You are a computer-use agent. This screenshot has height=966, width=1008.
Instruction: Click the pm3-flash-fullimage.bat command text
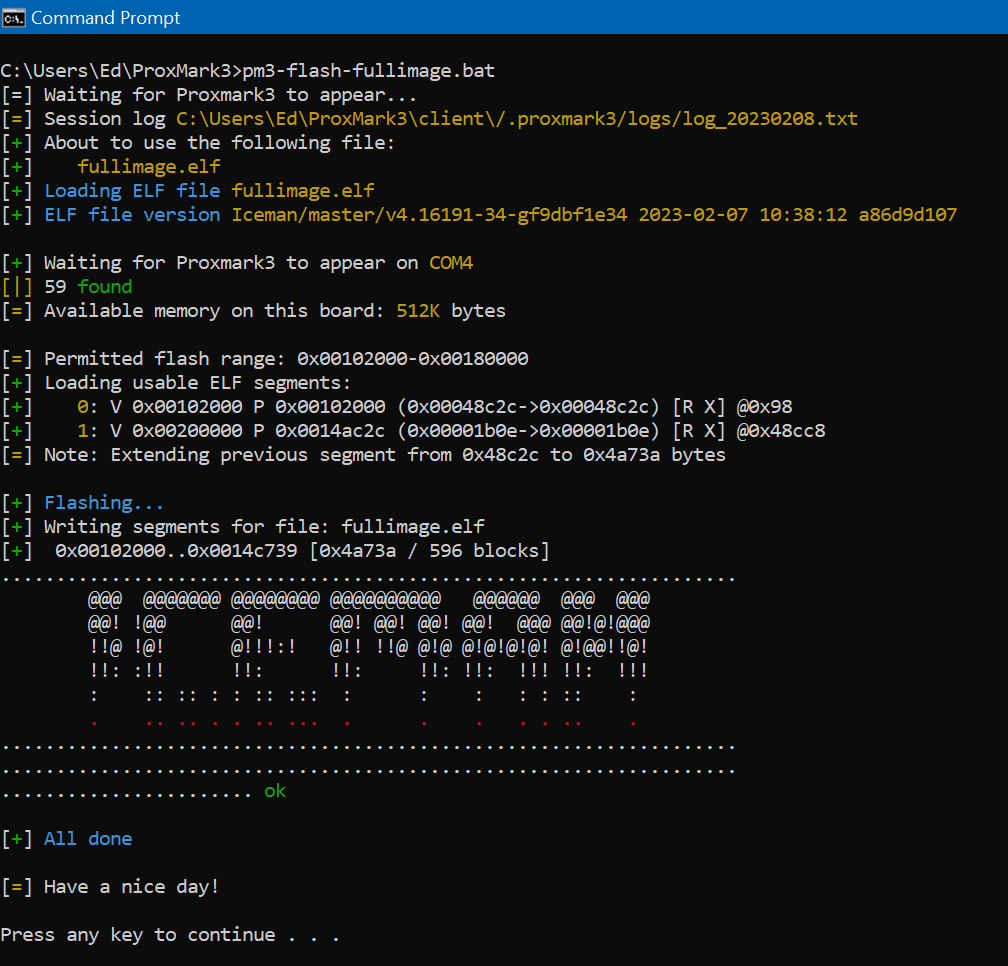pyautogui.click(x=368, y=71)
